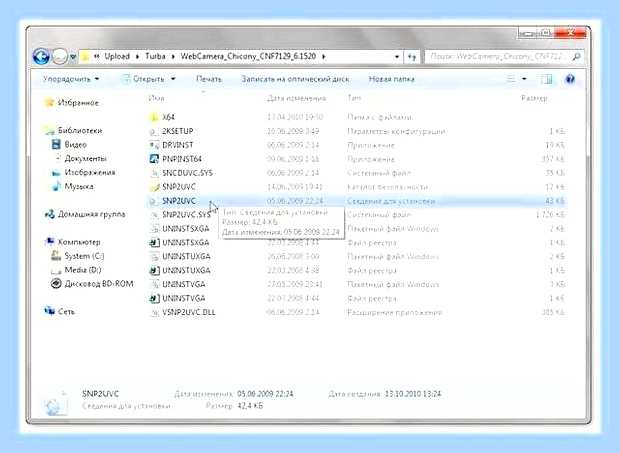Click UNINSTUXGA registry file icon
Screen dimensions: 620x453
point(154,270)
